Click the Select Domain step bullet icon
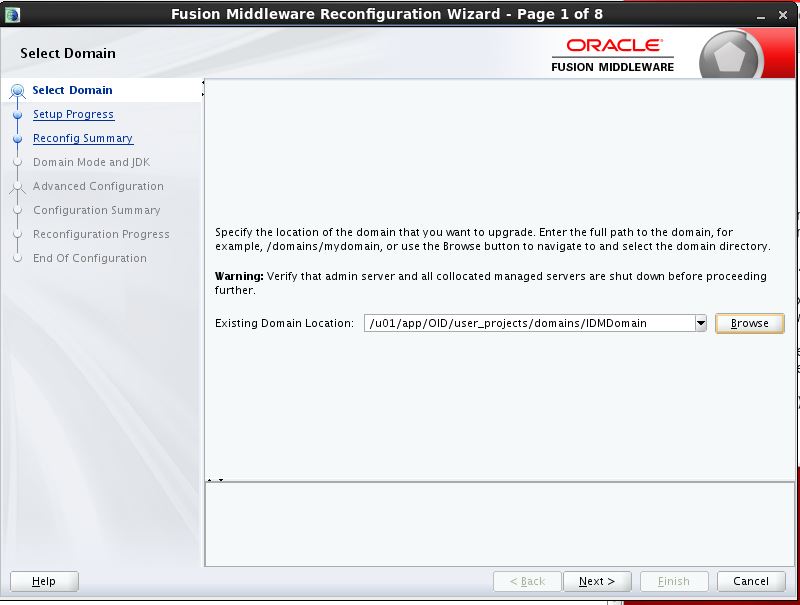 17,91
